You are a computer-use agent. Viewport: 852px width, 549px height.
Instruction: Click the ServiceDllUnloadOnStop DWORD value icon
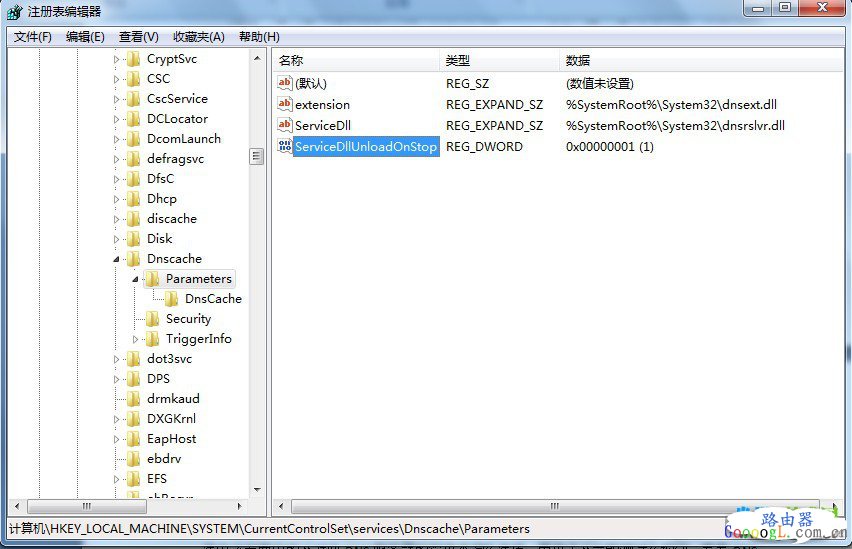(x=284, y=147)
